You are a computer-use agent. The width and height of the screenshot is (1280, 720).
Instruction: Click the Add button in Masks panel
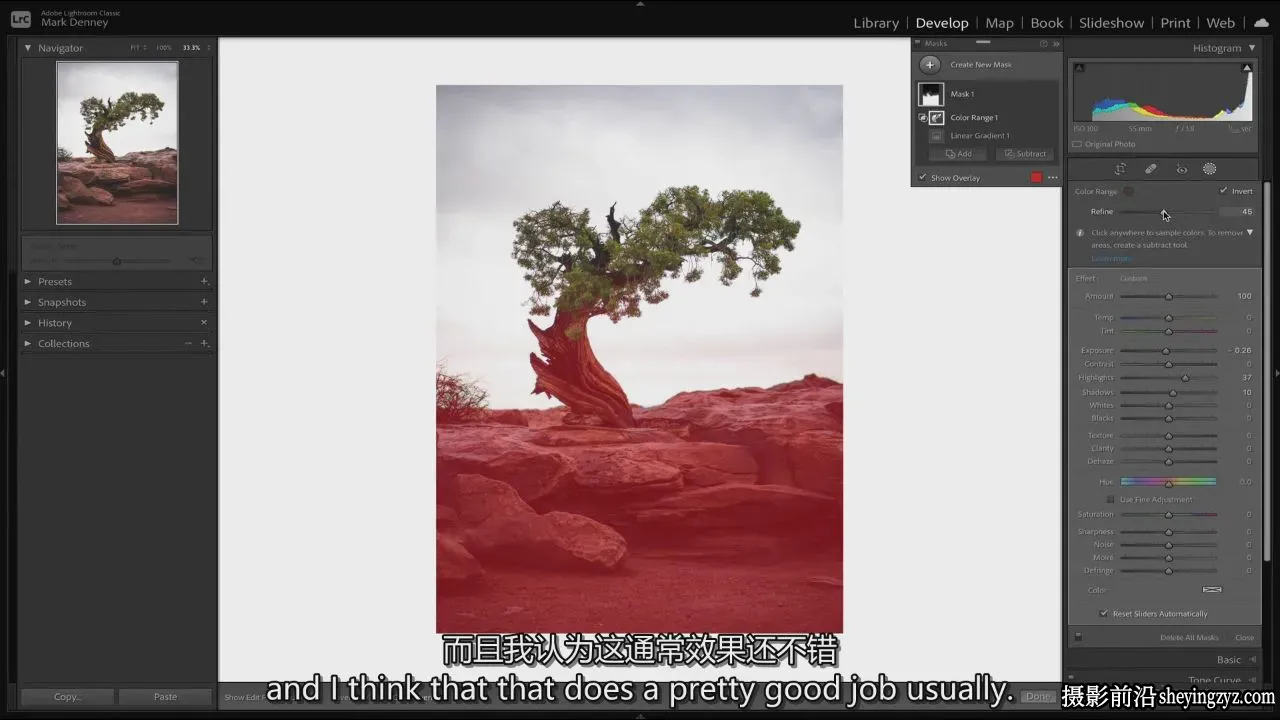958,154
